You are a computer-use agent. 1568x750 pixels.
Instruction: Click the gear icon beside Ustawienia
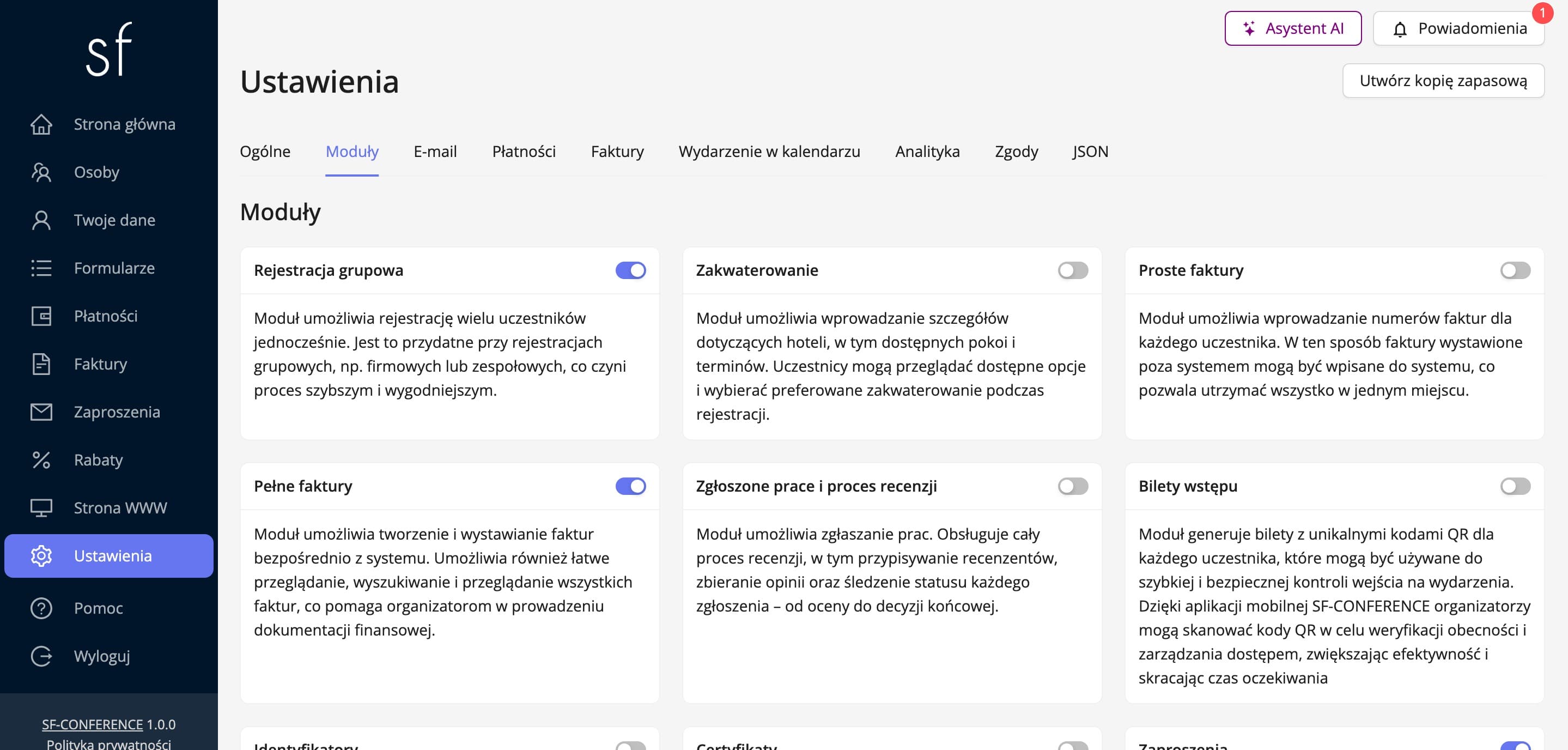(x=41, y=556)
